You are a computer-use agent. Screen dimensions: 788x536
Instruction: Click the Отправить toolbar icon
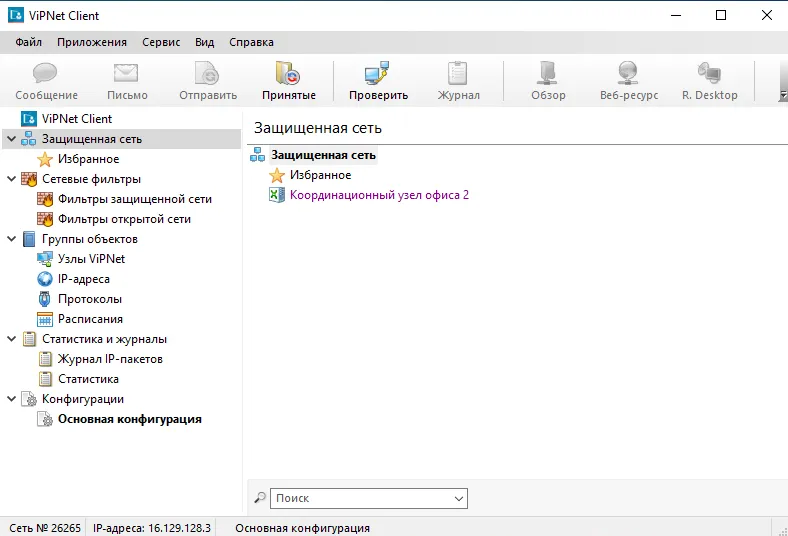[x=207, y=73]
